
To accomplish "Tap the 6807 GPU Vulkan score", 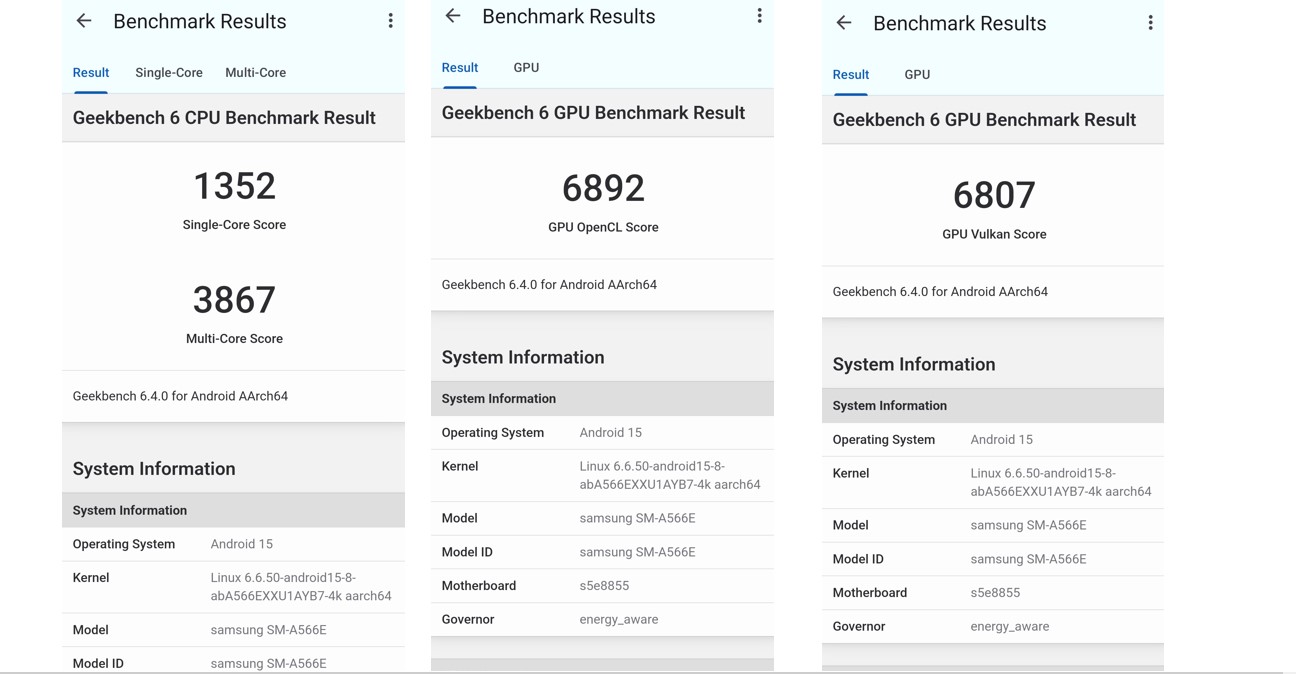I will click(x=994, y=195).
